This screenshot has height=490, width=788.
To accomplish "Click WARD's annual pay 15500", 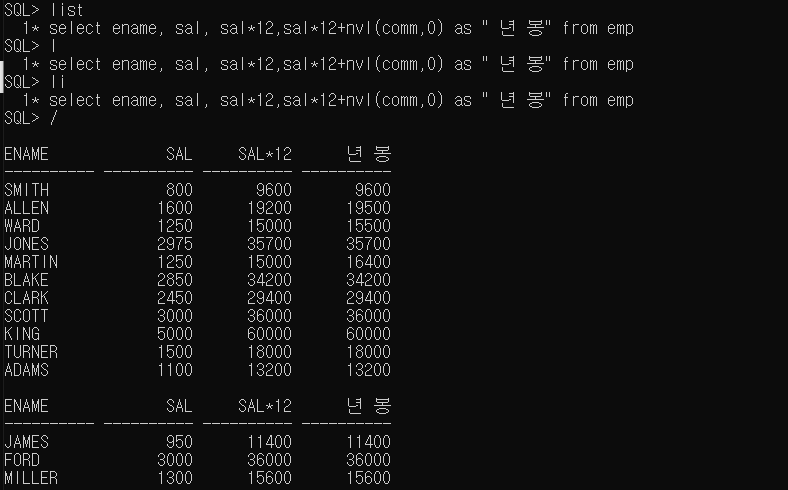I will [x=368, y=226].
